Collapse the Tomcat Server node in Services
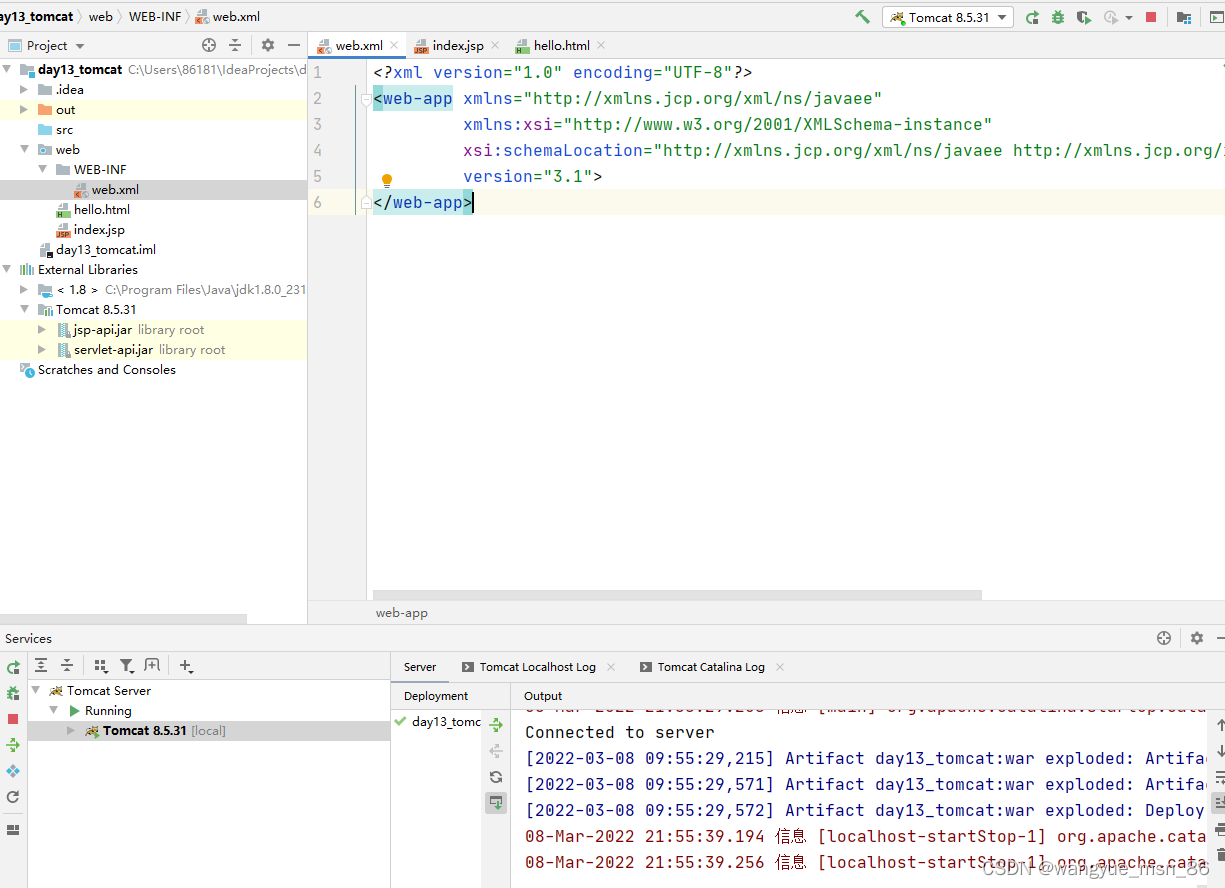The height and width of the screenshot is (888, 1225). click(37, 691)
